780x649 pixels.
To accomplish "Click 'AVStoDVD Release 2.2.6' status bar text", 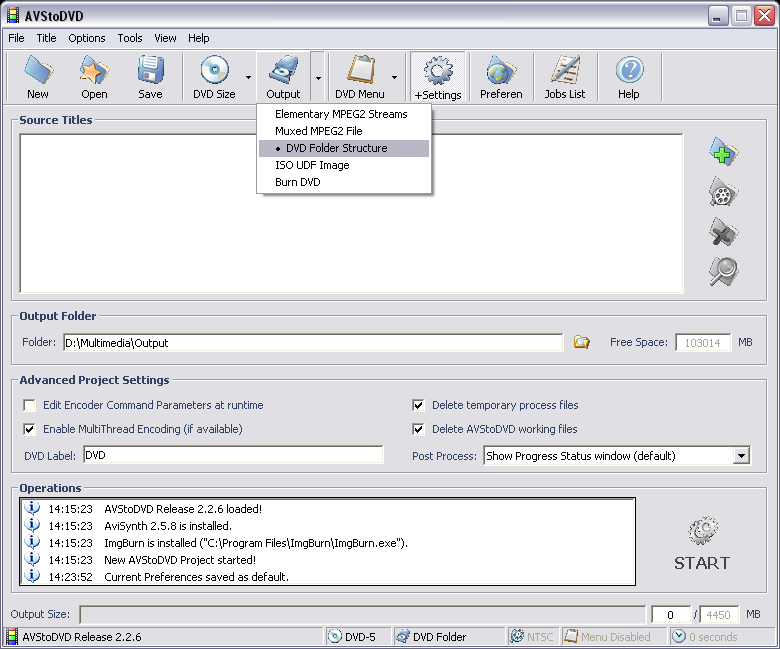I will click(82, 637).
